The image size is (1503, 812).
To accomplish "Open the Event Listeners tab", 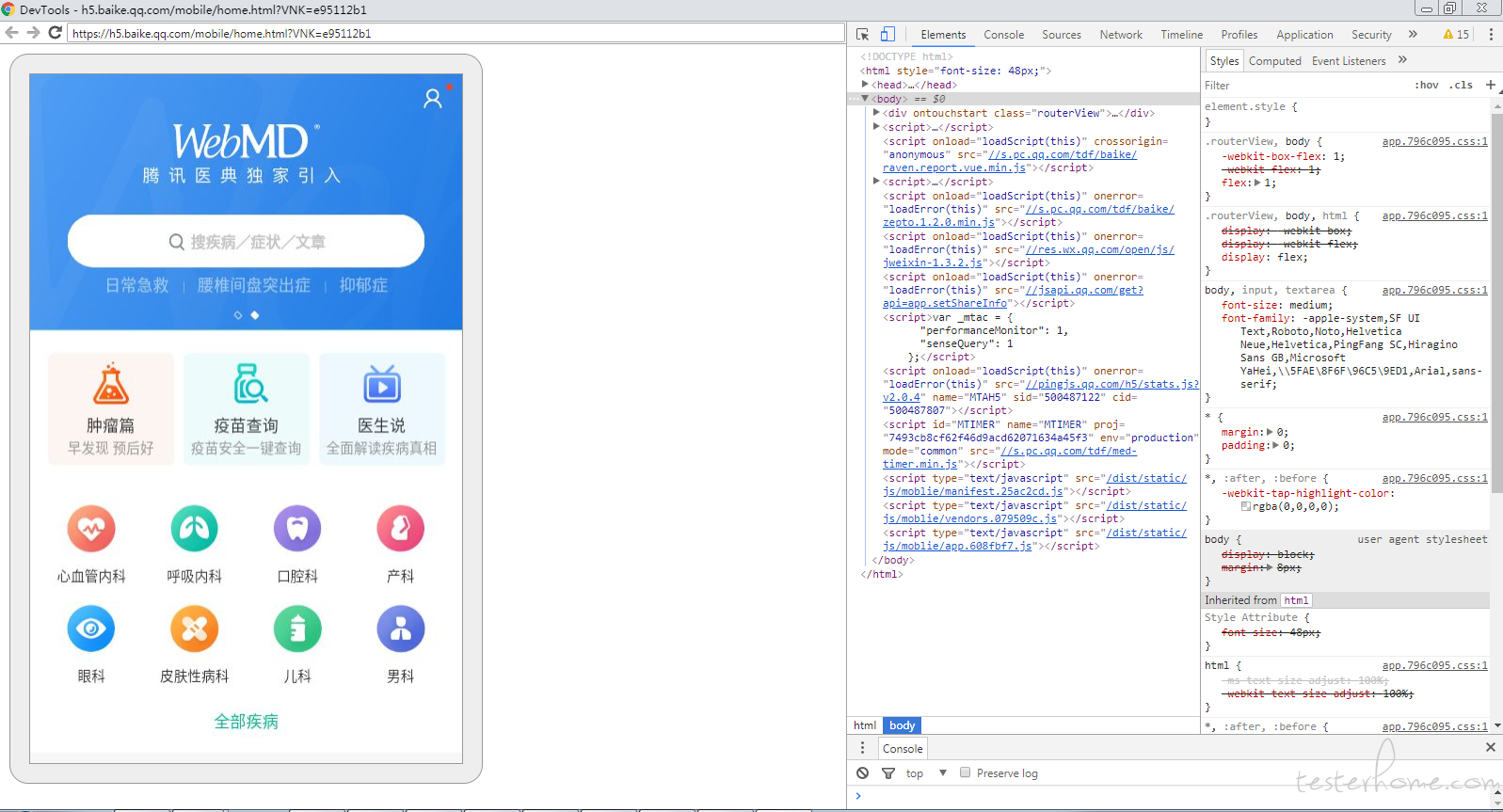I will [x=1349, y=61].
